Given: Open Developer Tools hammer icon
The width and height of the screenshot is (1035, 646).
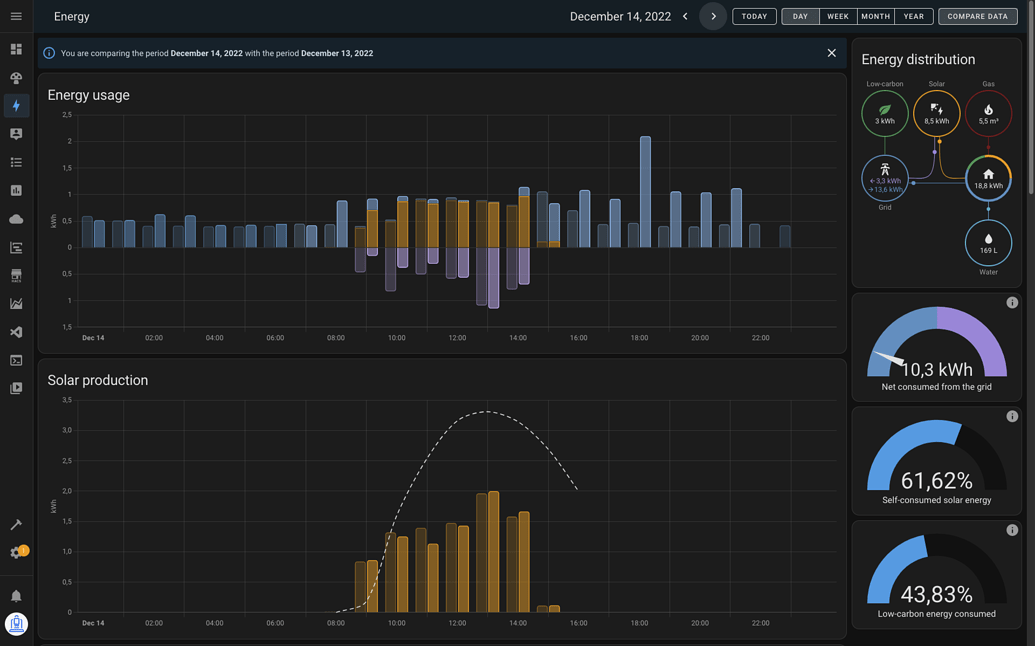Looking at the screenshot, I should [16, 525].
